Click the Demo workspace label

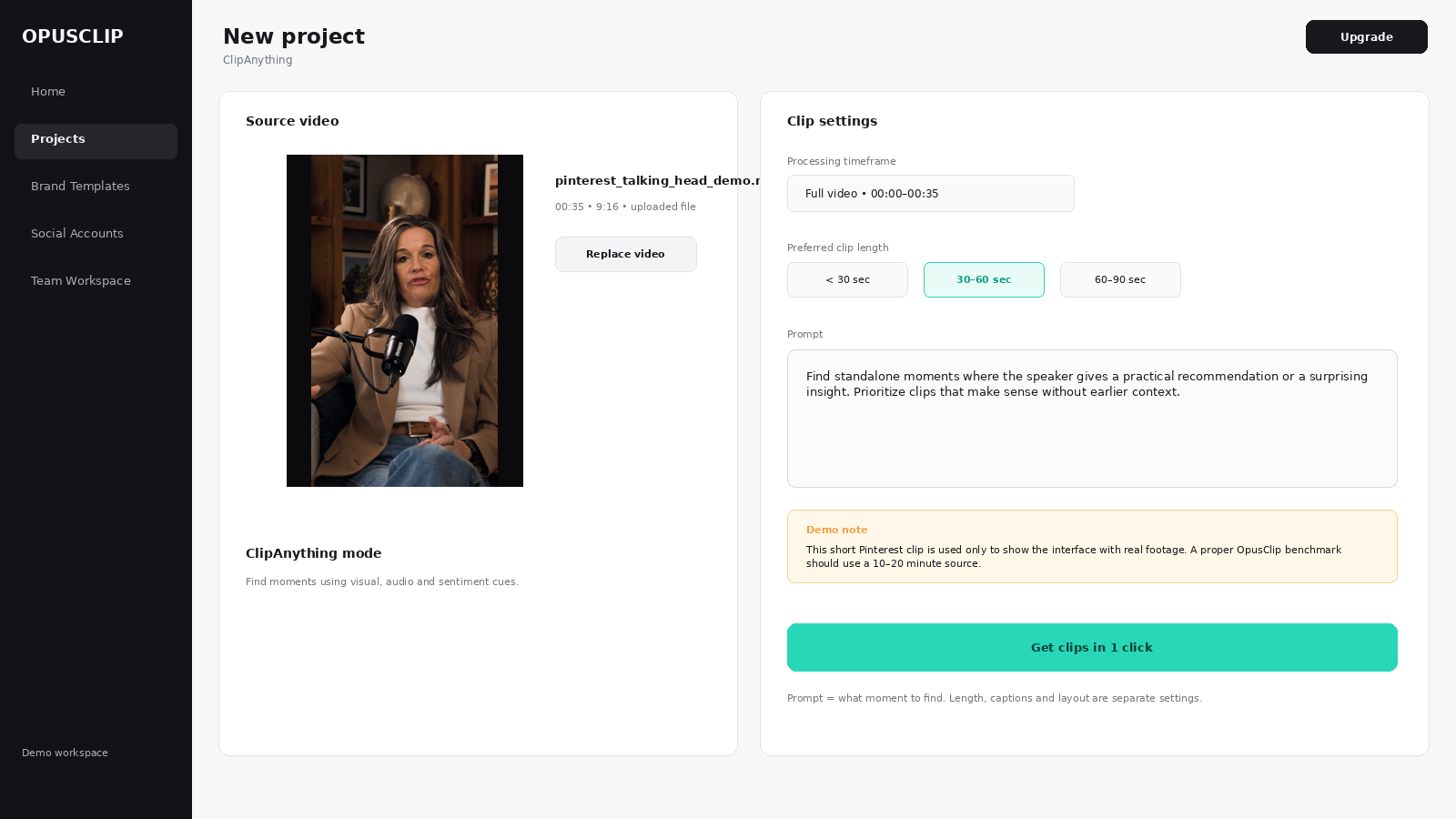(x=65, y=753)
